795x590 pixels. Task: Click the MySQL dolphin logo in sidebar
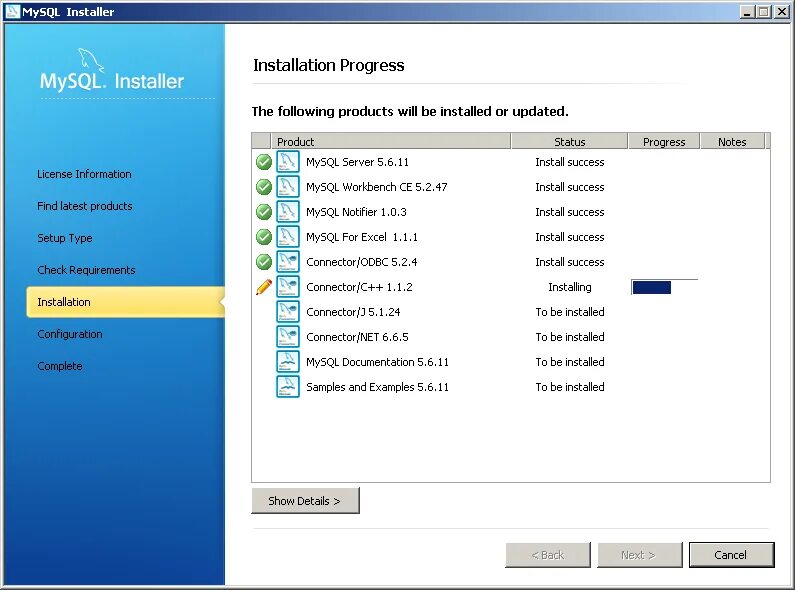91,61
